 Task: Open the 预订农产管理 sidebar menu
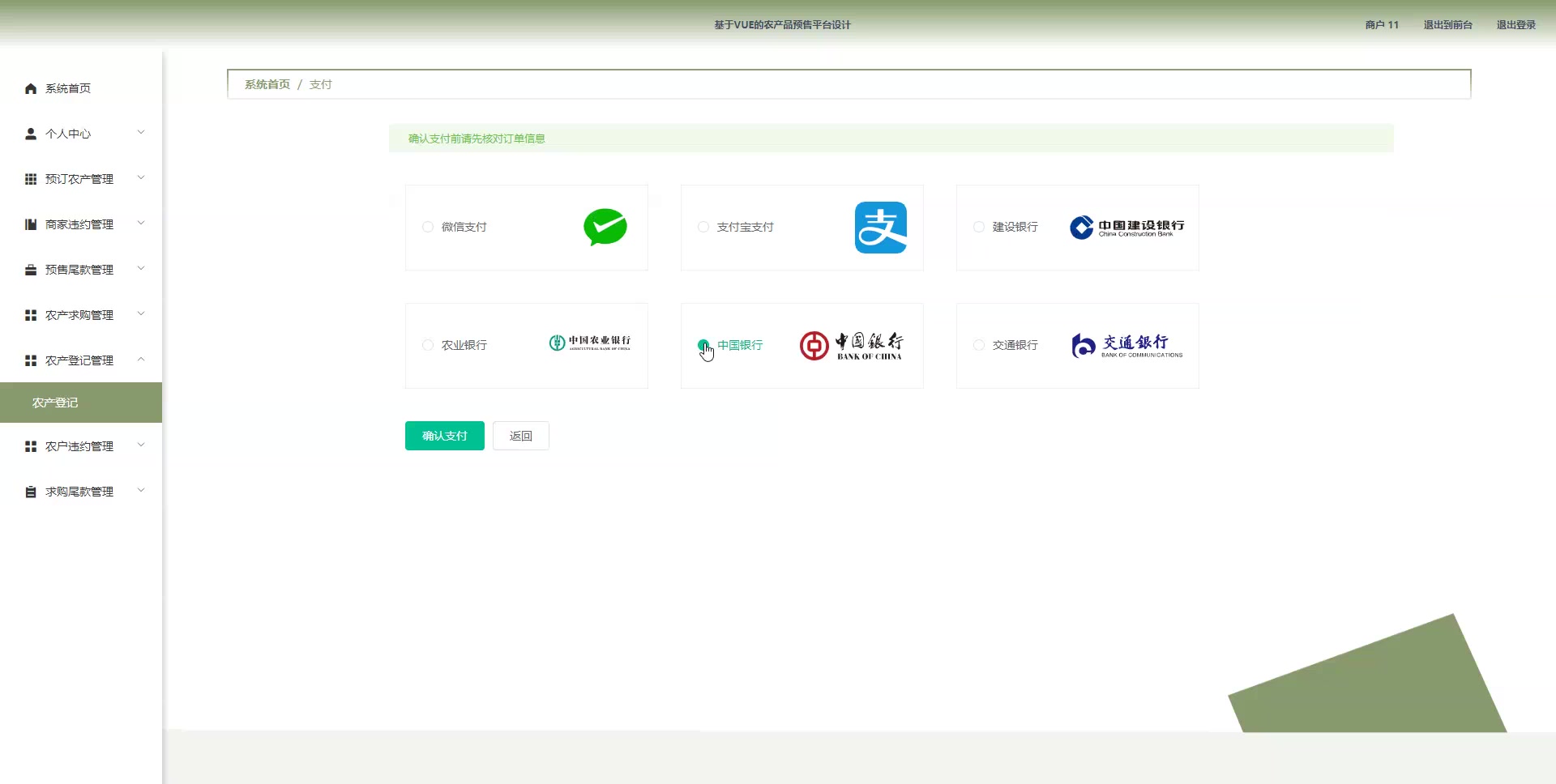(x=81, y=179)
